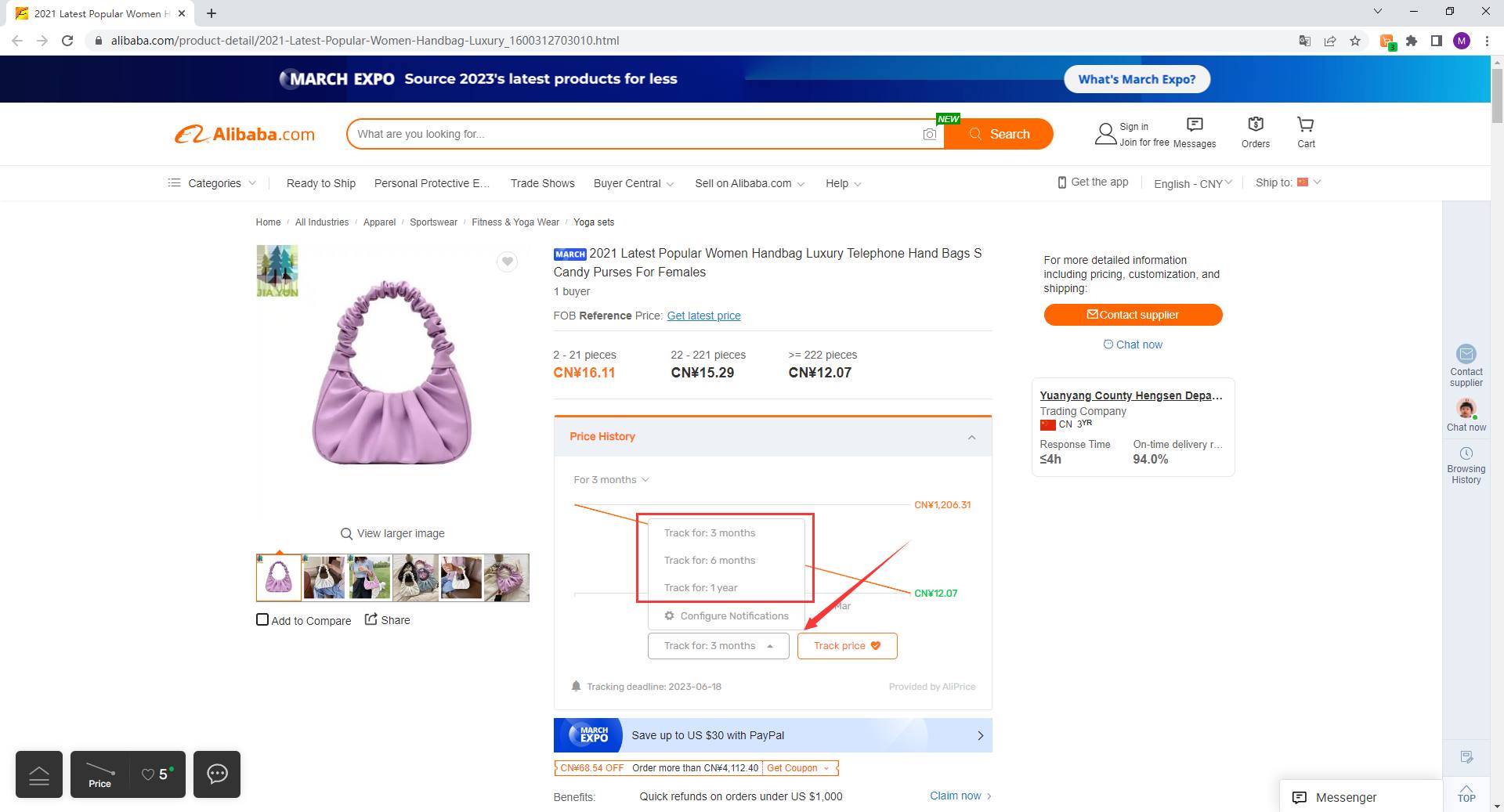Open the Messages icon in header

1195,132
